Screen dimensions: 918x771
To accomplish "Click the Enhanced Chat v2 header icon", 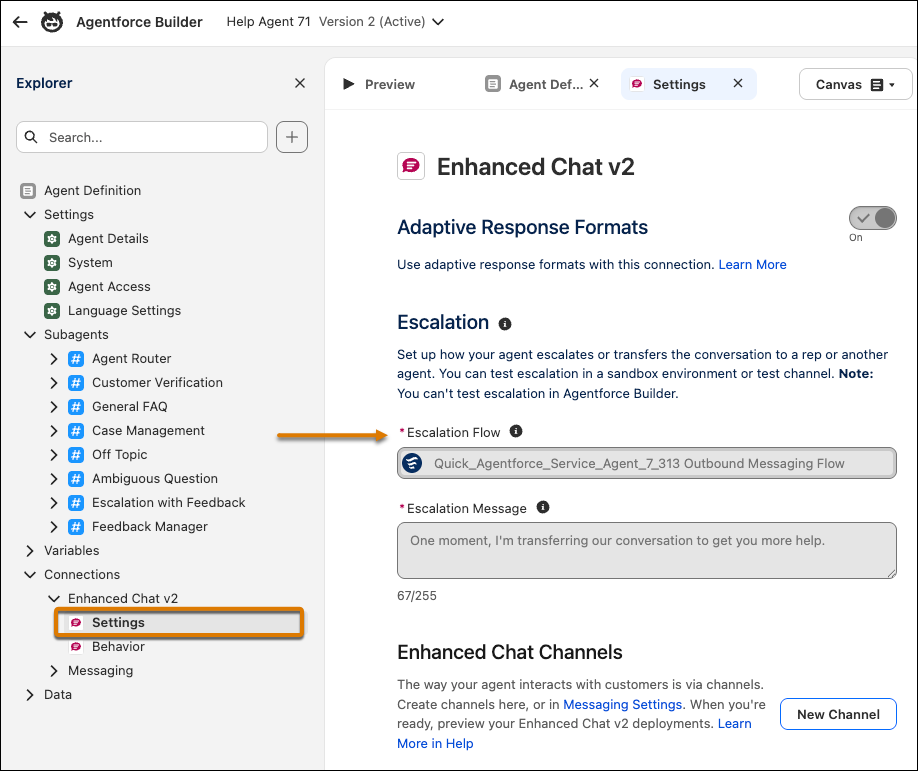I will pyautogui.click(x=411, y=166).
